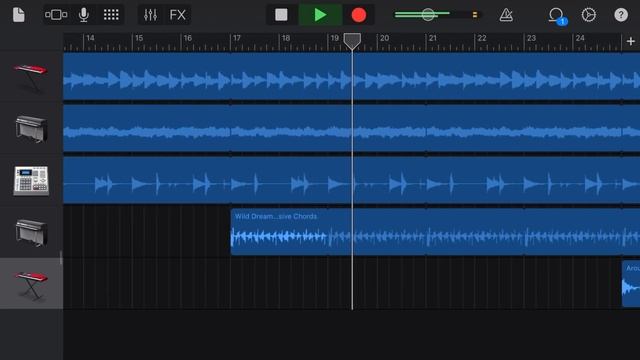The height and width of the screenshot is (360, 640).
Task: Select the playhead marker on the ruler
Action: 352,41
